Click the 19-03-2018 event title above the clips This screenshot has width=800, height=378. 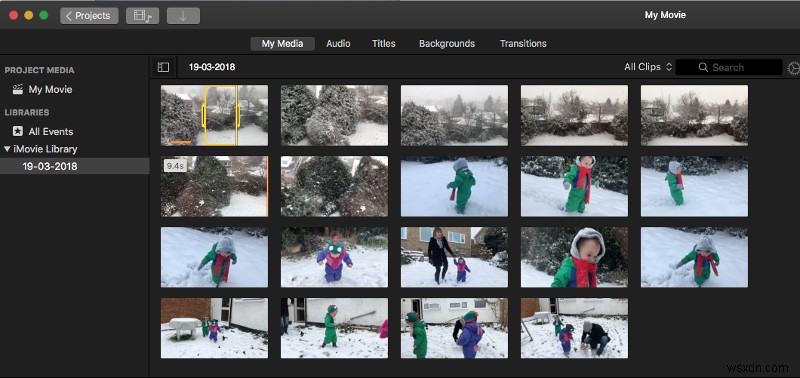(x=212, y=67)
